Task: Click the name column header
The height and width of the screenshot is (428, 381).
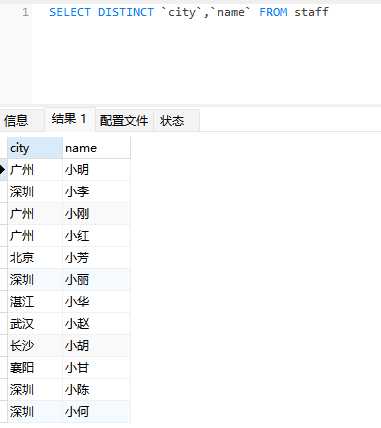Action: [x=96, y=148]
